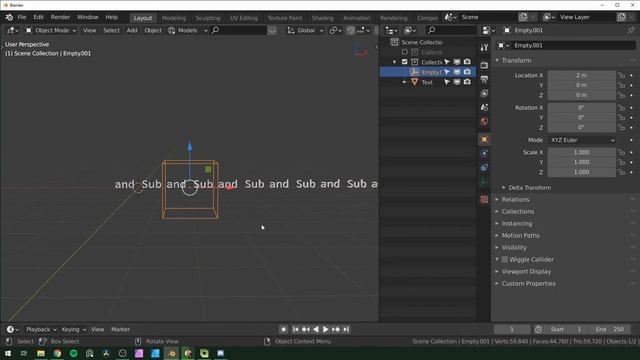Toggle selectability of the Empty object

click(447, 72)
